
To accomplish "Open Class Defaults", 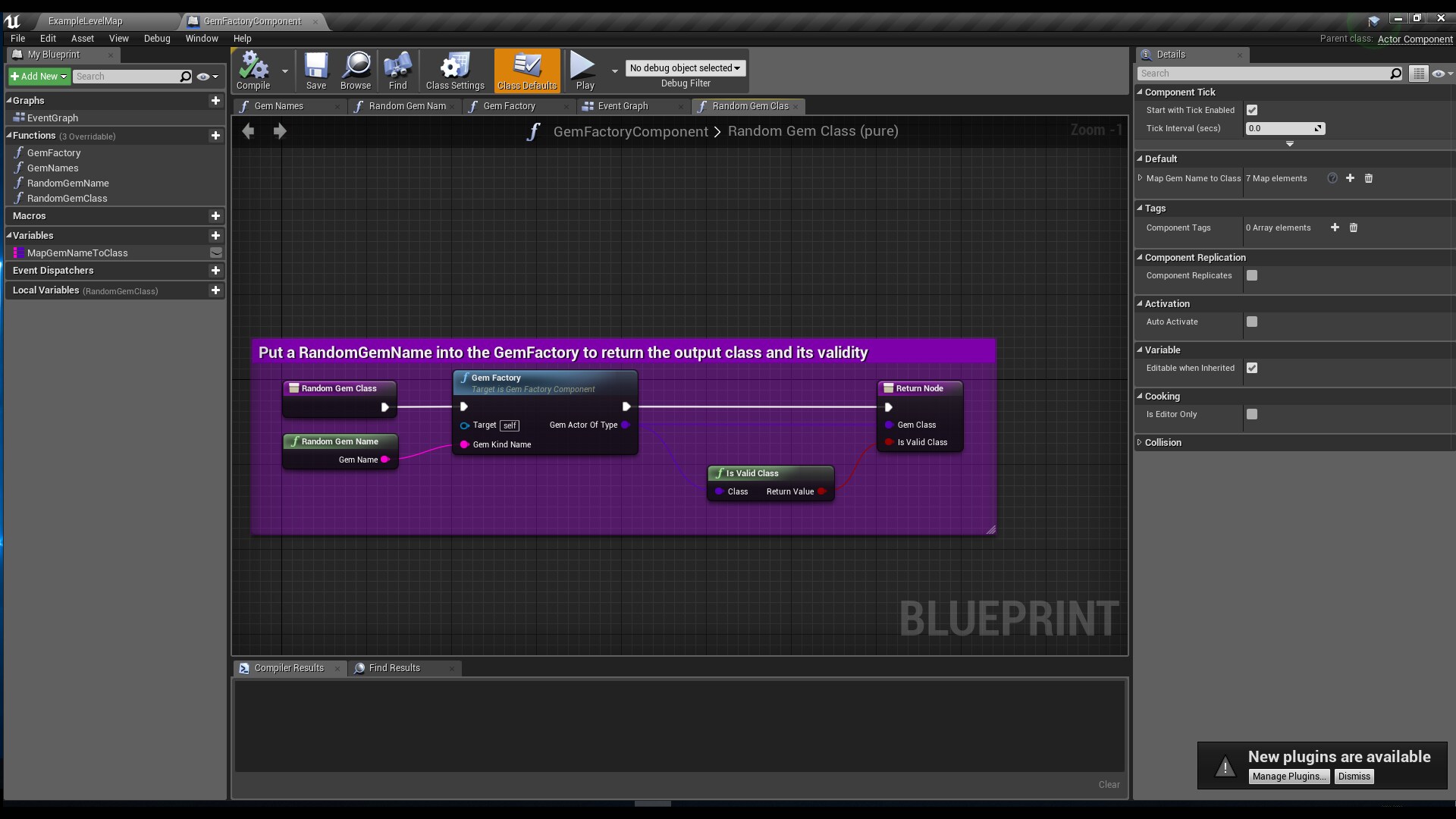I will (526, 71).
